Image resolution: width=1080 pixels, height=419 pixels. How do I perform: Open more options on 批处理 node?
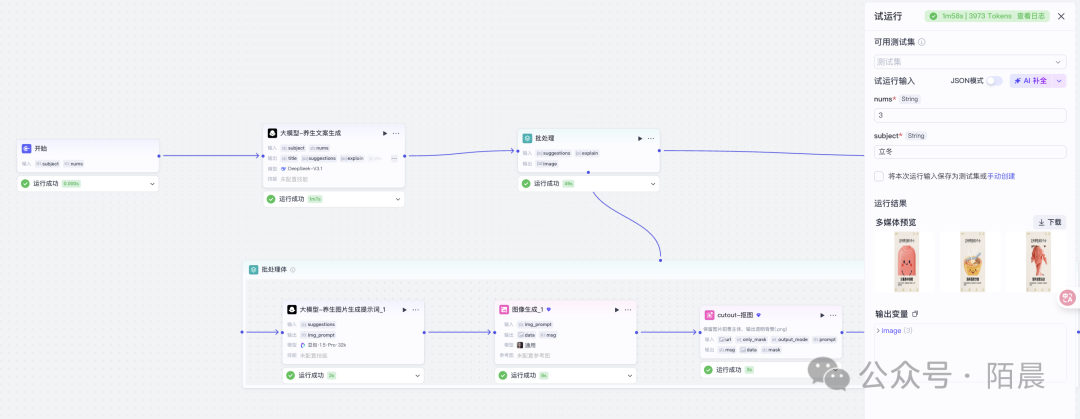click(651, 138)
